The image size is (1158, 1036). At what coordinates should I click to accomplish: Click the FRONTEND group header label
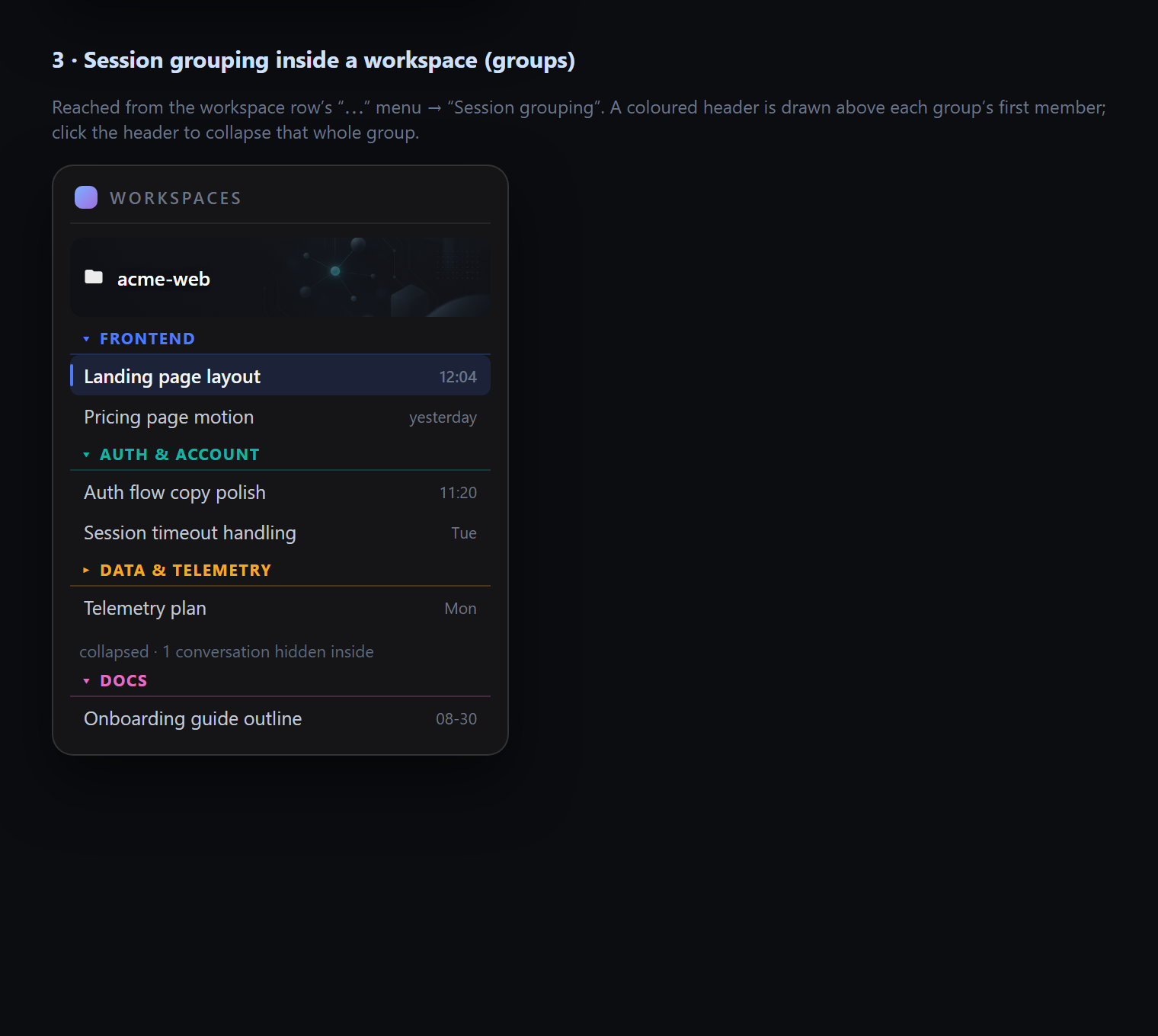pos(147,339)
